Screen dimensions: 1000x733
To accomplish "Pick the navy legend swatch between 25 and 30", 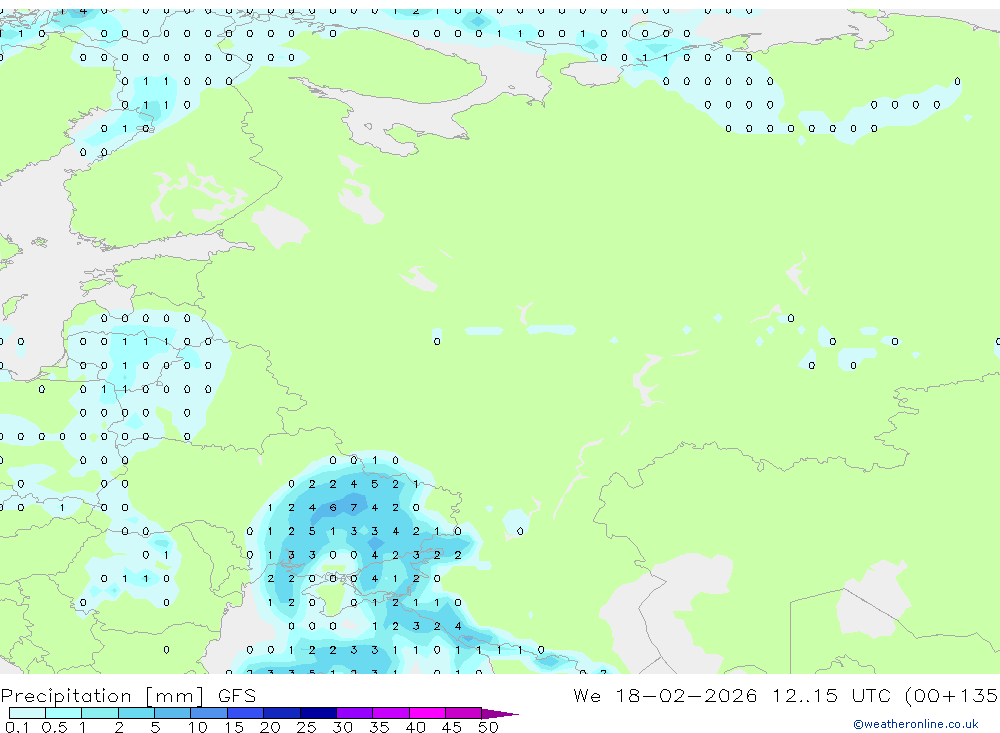I will pyautogui.click(x=318, y=713).
